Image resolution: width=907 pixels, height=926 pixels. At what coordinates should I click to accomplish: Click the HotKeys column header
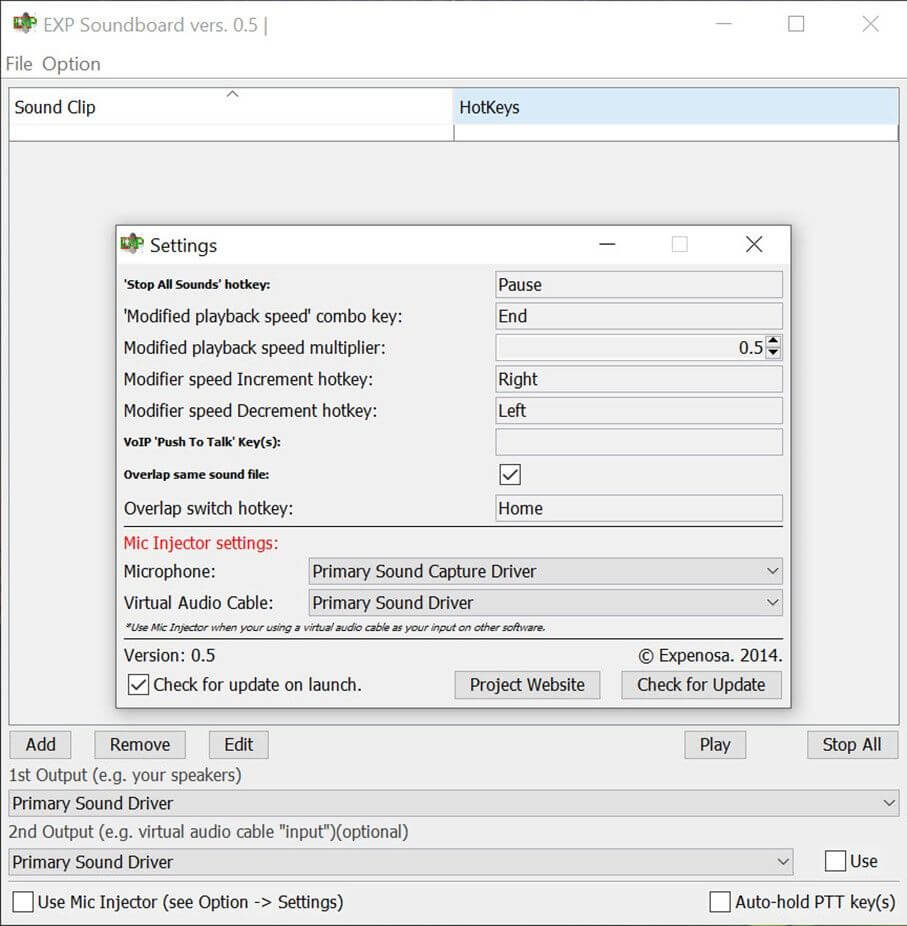pyautogui.click(x=675, y=107)
